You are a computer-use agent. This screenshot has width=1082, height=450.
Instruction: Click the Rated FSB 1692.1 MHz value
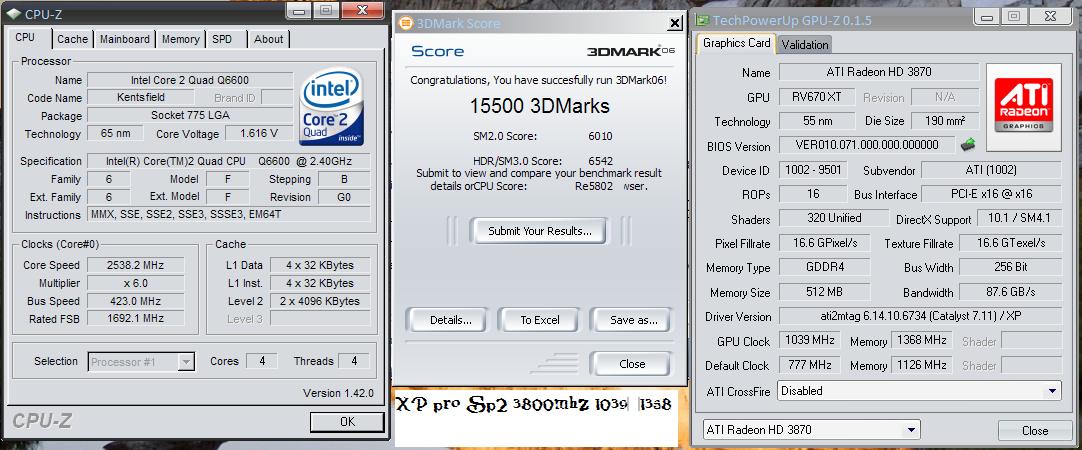135,319
